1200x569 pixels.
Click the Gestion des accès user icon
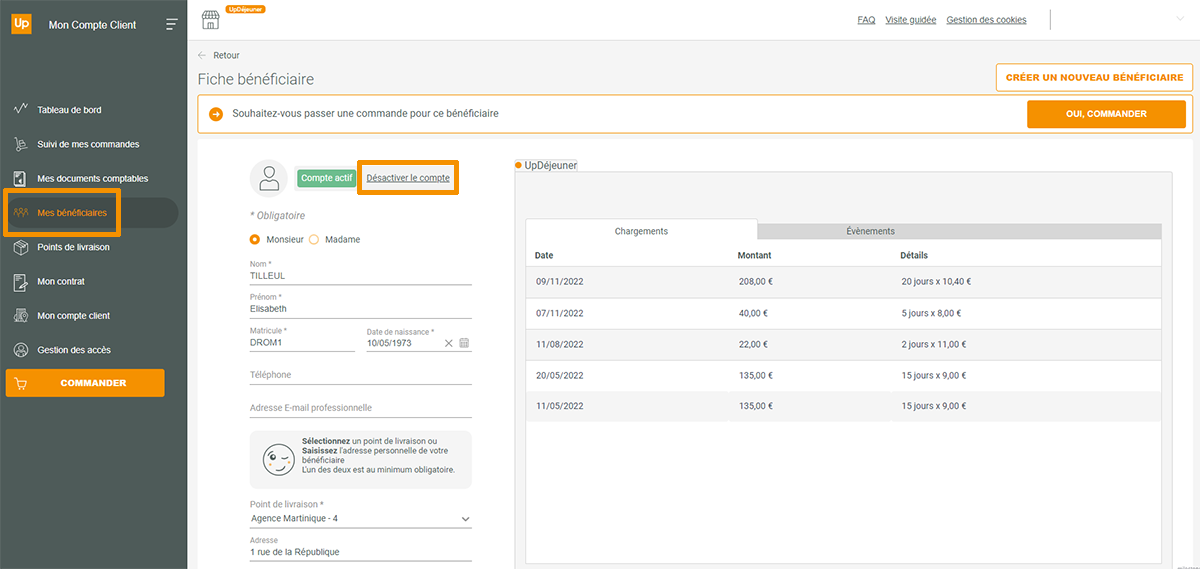coord(20,350)
